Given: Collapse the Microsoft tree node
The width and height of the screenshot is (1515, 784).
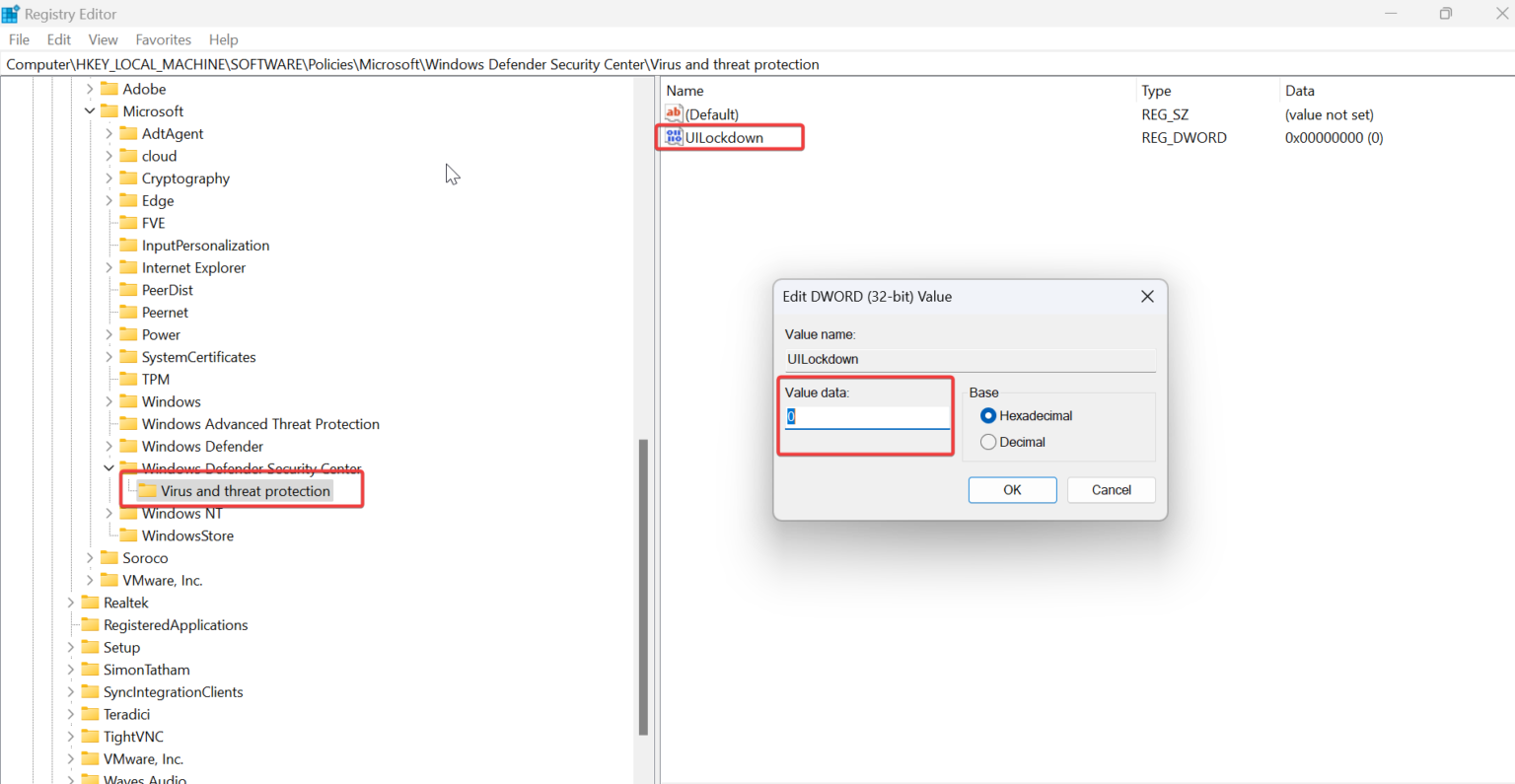Looking at the screenshot, I should coord(90,110).
